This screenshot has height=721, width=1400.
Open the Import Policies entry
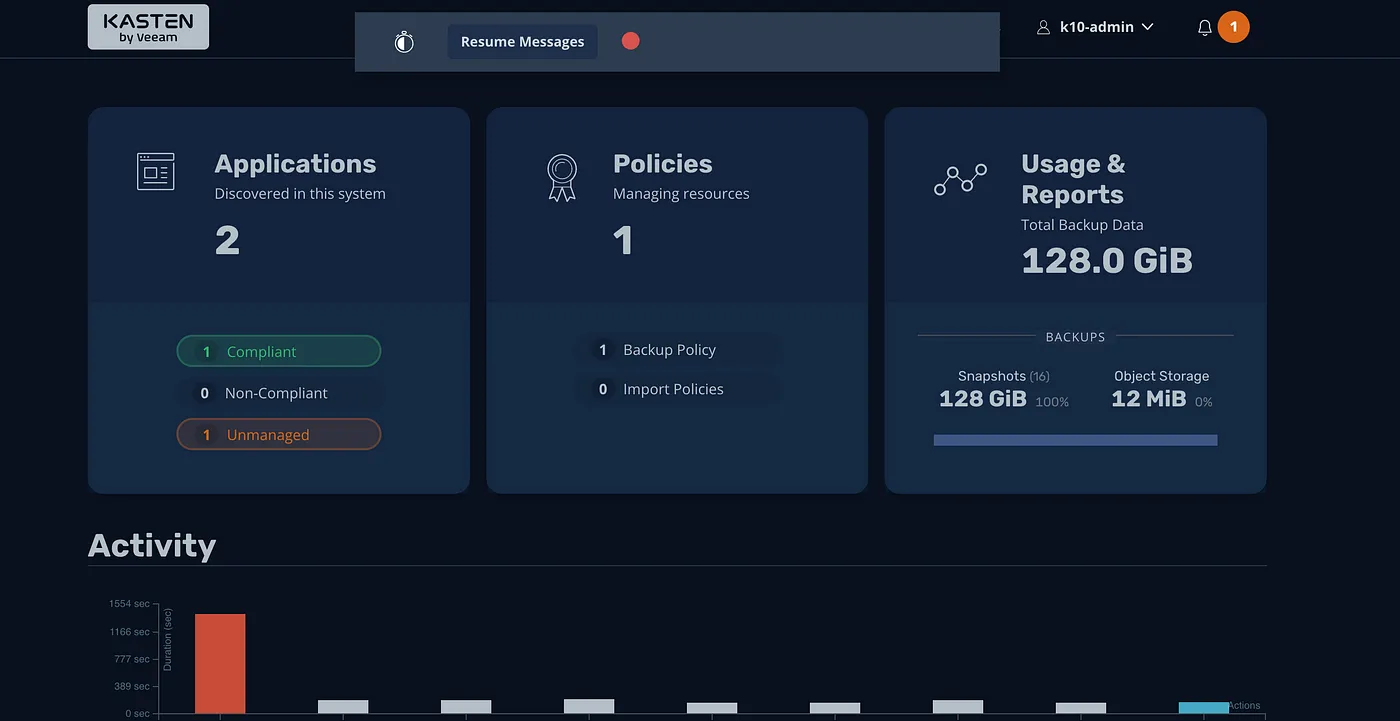pyautogui.click(x=672, y=389)
